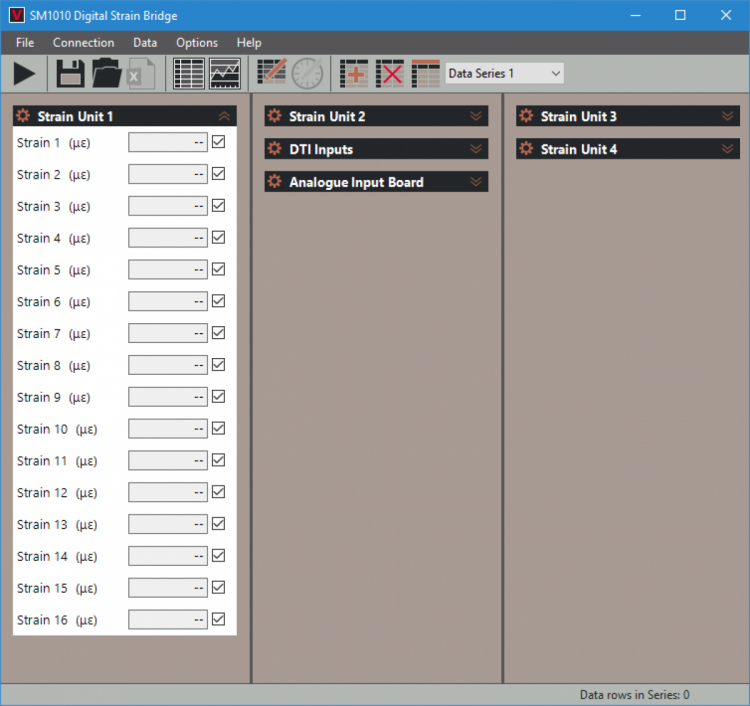Uncheck the Strain 12 checkbox
The width and height of the screenshot is (750, 706).
coord(219,492)
